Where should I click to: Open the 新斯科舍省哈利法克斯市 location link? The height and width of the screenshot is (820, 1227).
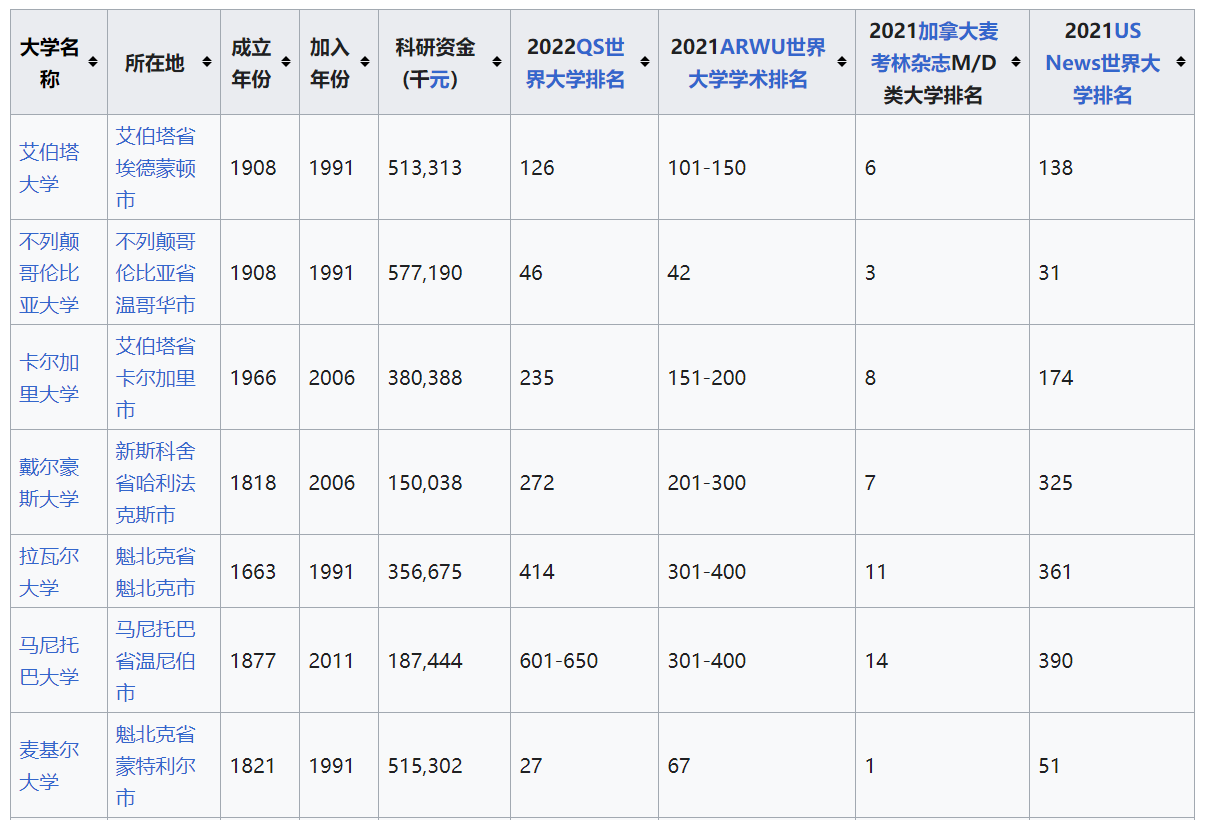[x=155, y=483]
